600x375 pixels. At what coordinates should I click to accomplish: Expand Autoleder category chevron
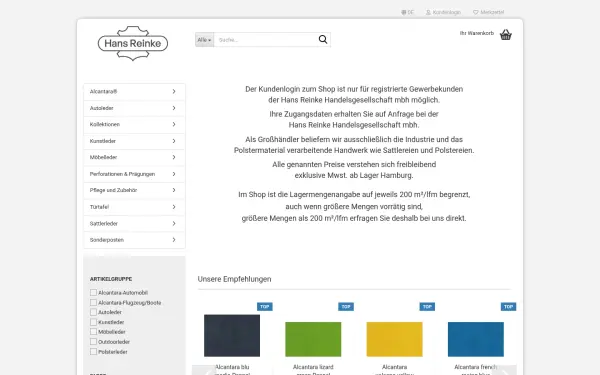174,108
